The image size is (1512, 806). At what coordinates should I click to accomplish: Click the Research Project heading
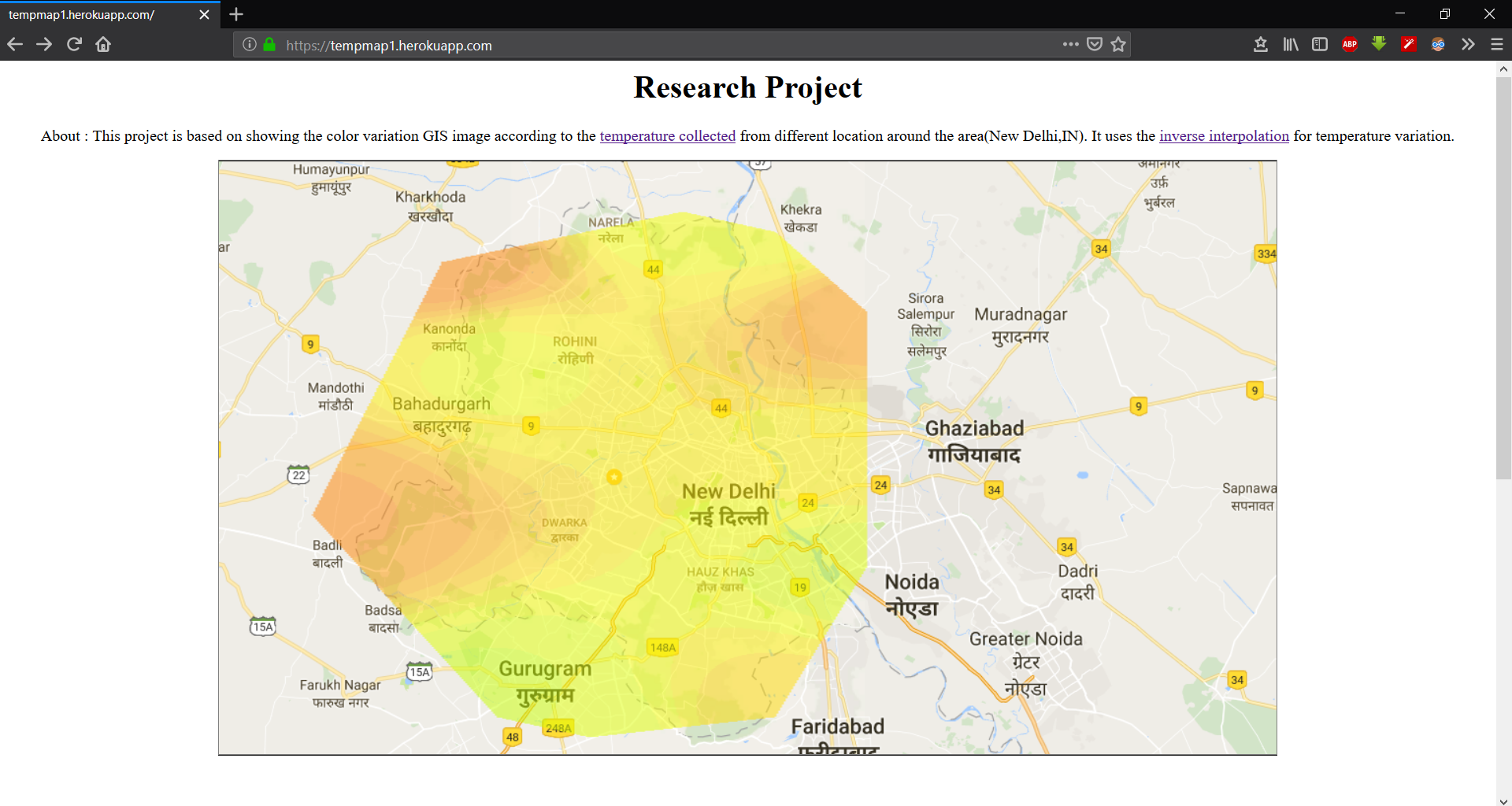point(747,87)
